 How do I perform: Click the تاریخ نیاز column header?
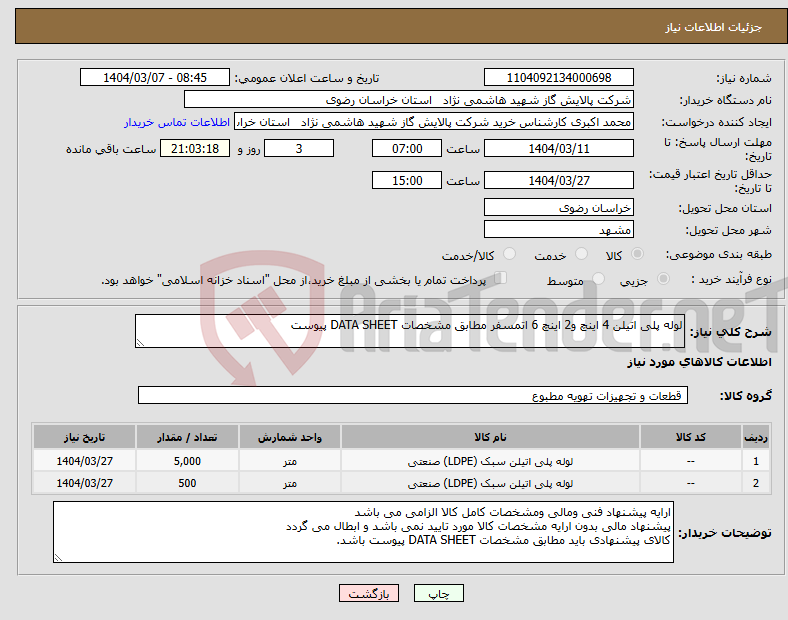click(x=84, y=437)
